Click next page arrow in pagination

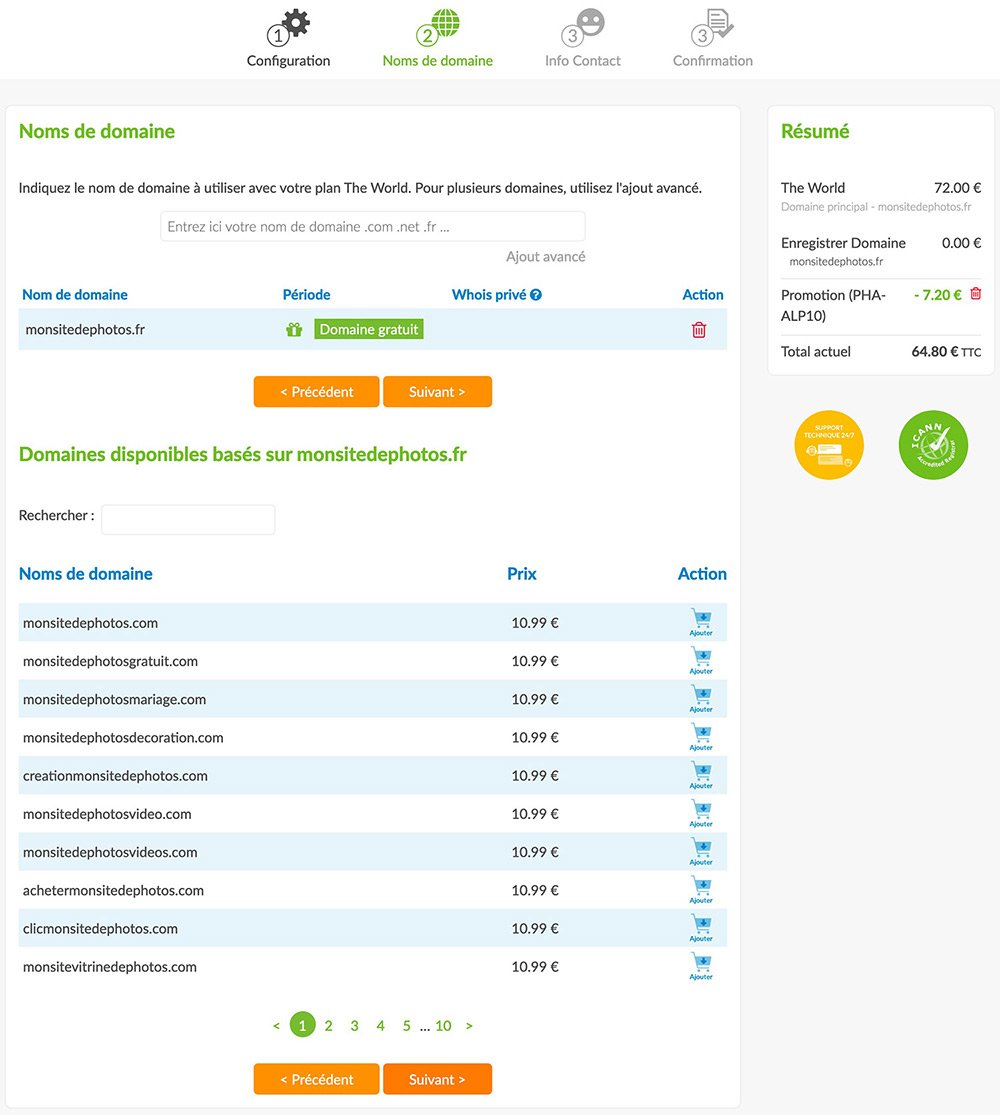(x=469, y=1026)
